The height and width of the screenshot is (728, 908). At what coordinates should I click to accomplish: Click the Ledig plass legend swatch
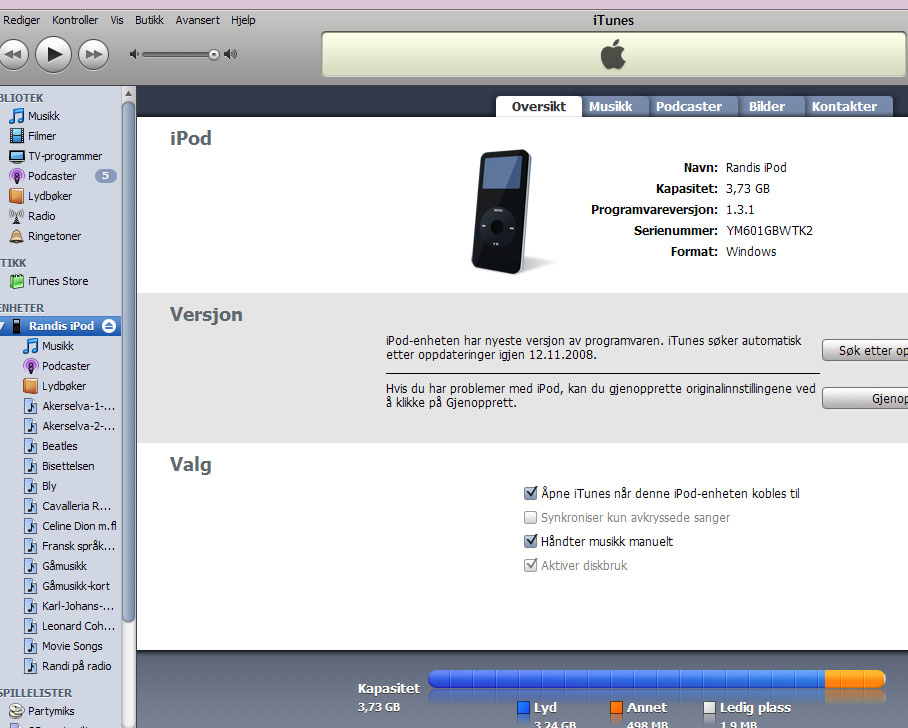[x=709, y=708]
